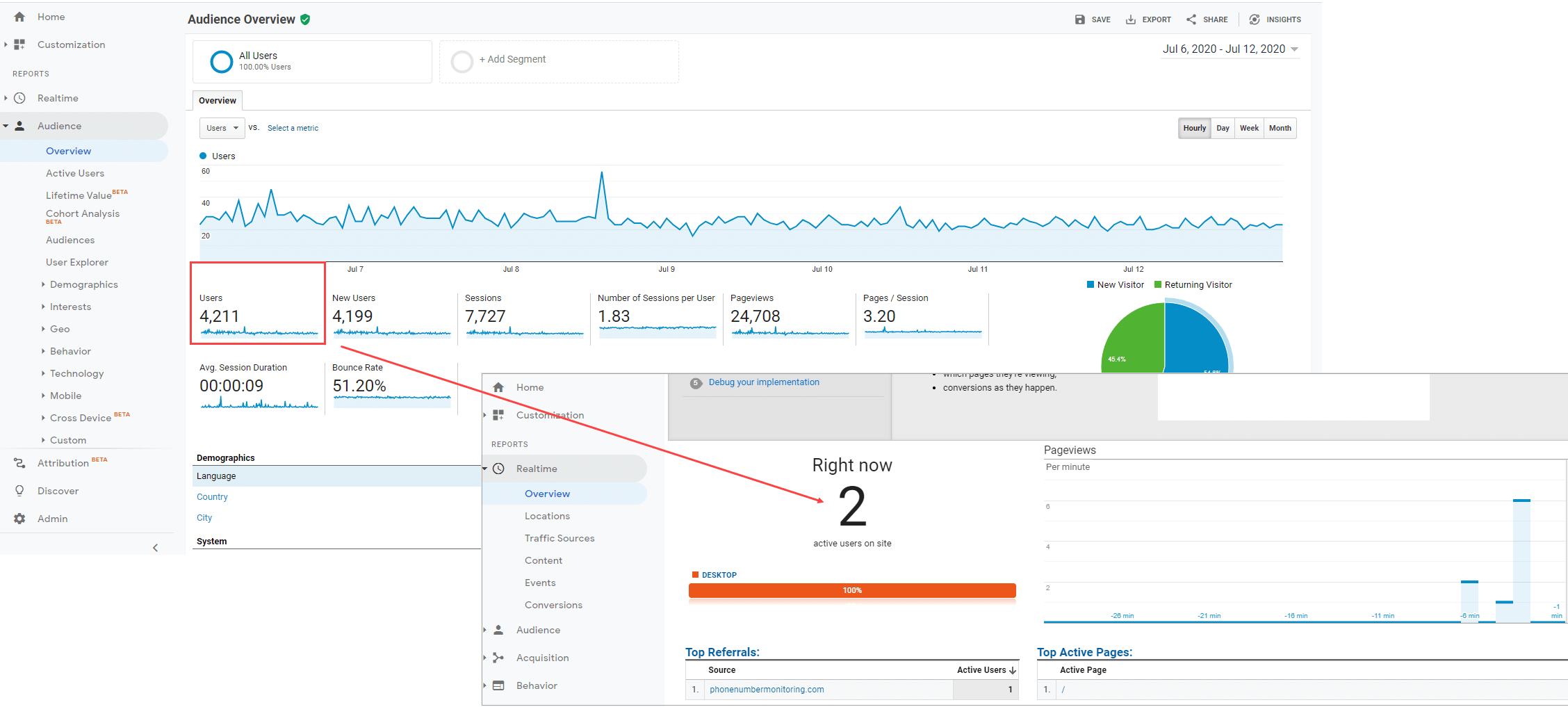Screen dimensions: 1568x707
Task: Click the Realtime clock icon in sidebar
Action: coord(20,98)
